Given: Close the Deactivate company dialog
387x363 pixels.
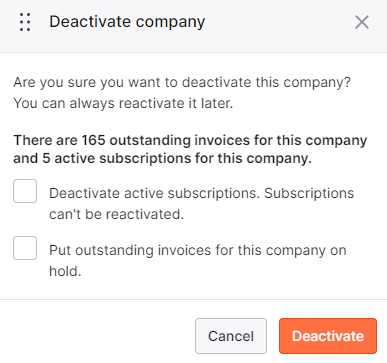Looking at the screenshot, I should (362, 22).
